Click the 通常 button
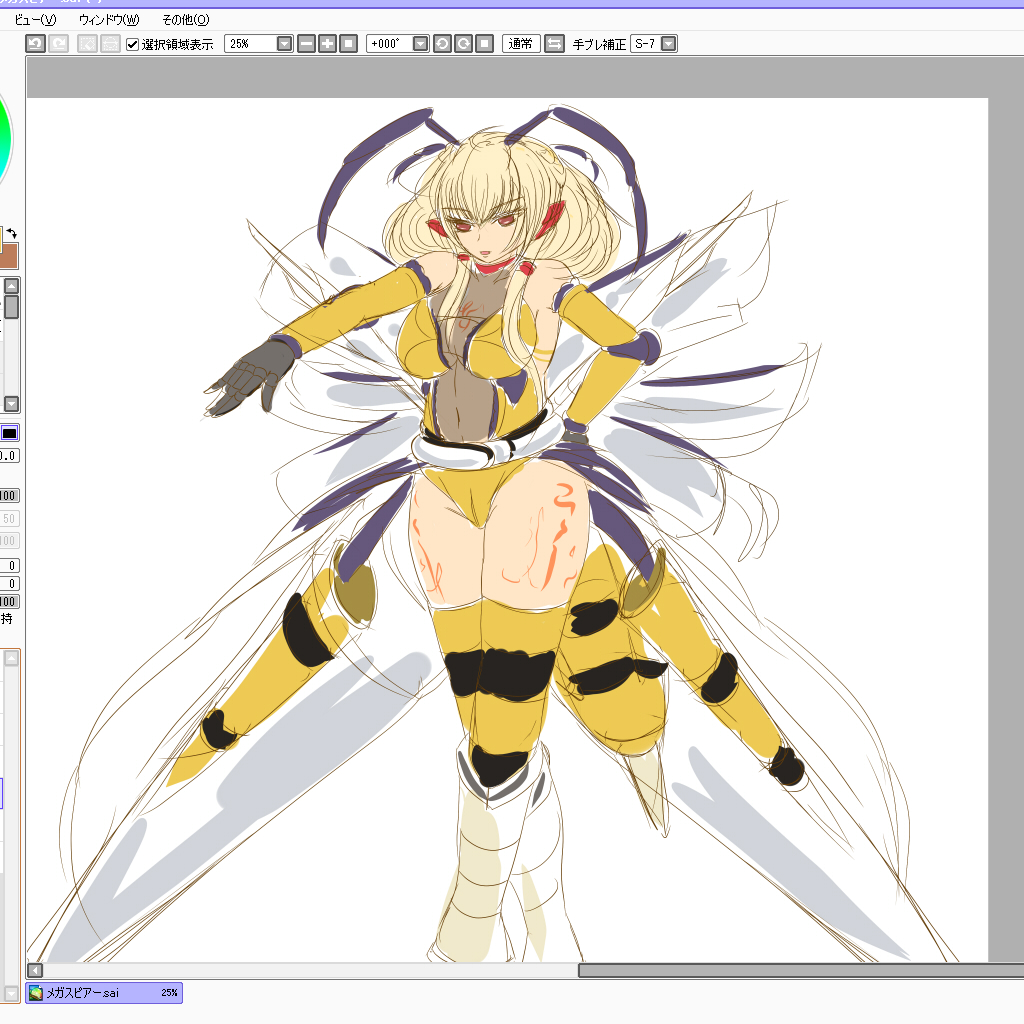The height and width of the screenshot is (1024, 1024). pyautogui.click(x=520, y=44)
